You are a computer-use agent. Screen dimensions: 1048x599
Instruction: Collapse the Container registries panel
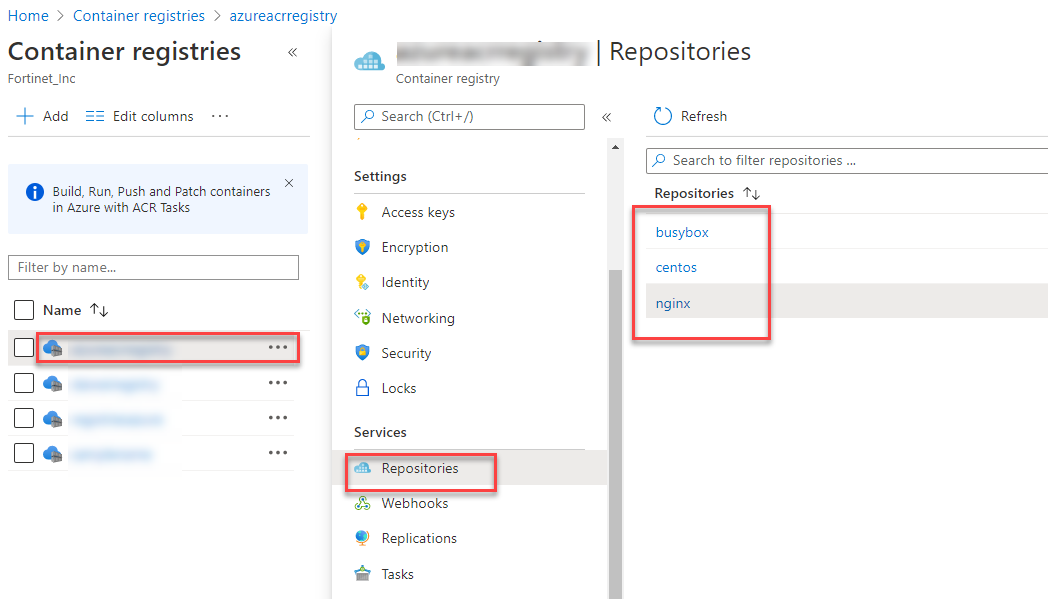(x=292, y=52)
